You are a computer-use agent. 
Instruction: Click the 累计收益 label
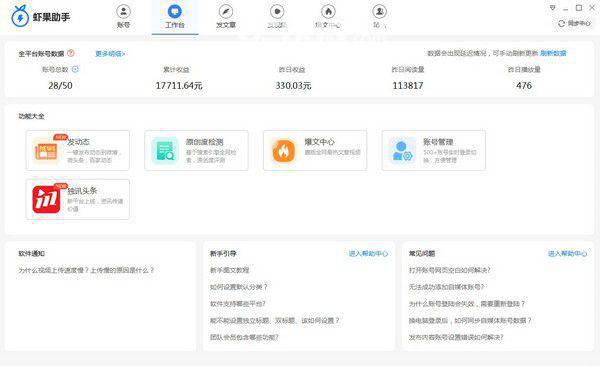pyautogui.click(x=176, y=69)
